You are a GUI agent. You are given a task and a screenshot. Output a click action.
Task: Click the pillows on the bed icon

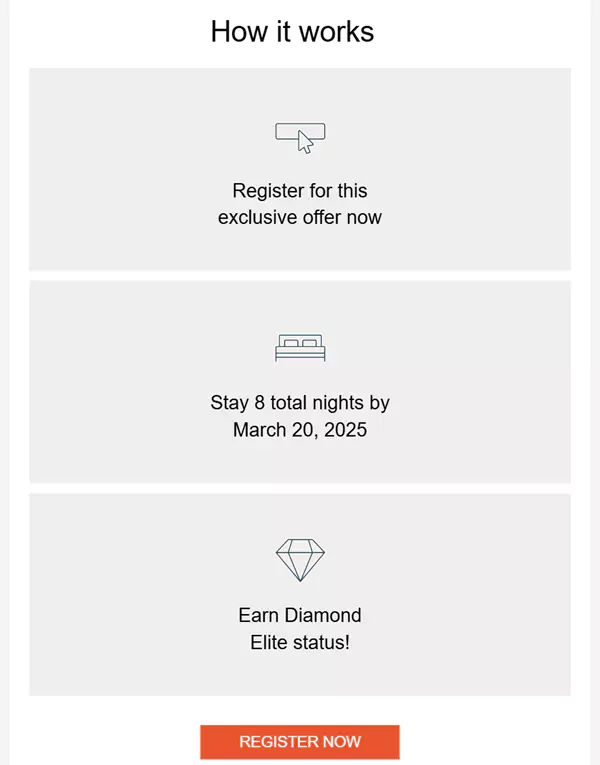[x=300, y=343]
